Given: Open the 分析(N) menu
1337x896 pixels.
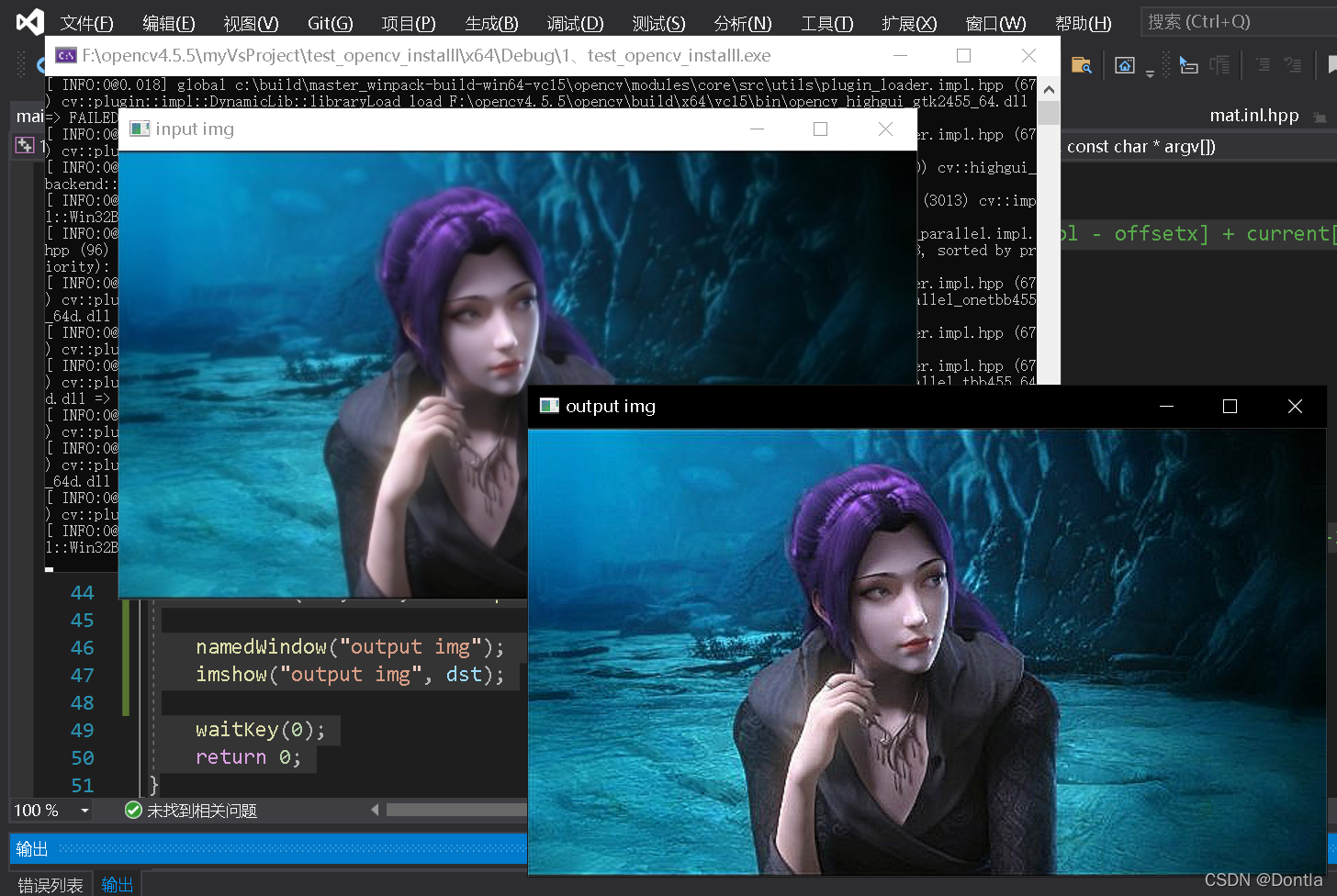Looking at the screenshot, I should (x=742, y=24).
